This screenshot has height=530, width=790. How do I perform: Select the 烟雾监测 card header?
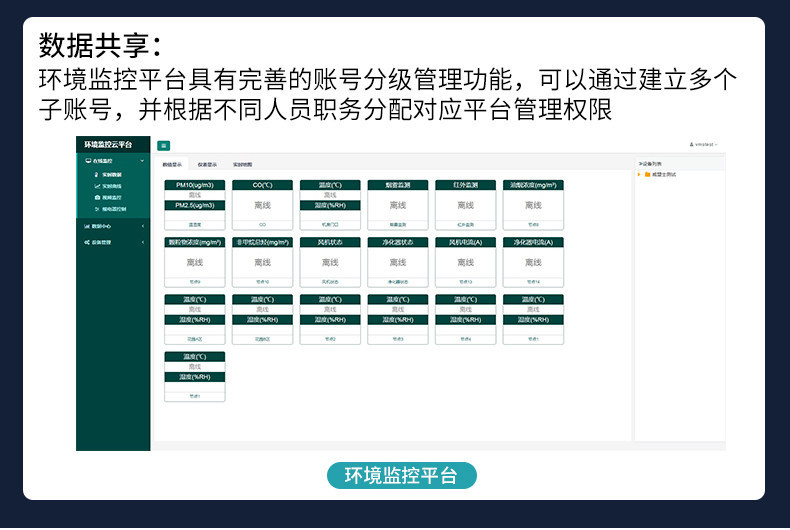(x=398, y=185)
